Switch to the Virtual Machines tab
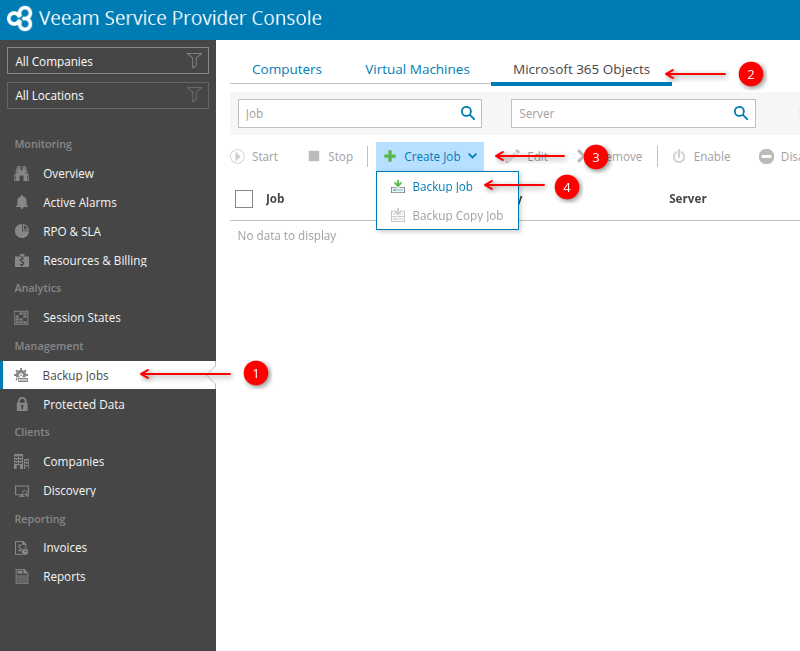This screenshot has height=651, width=800. [417, 70]
